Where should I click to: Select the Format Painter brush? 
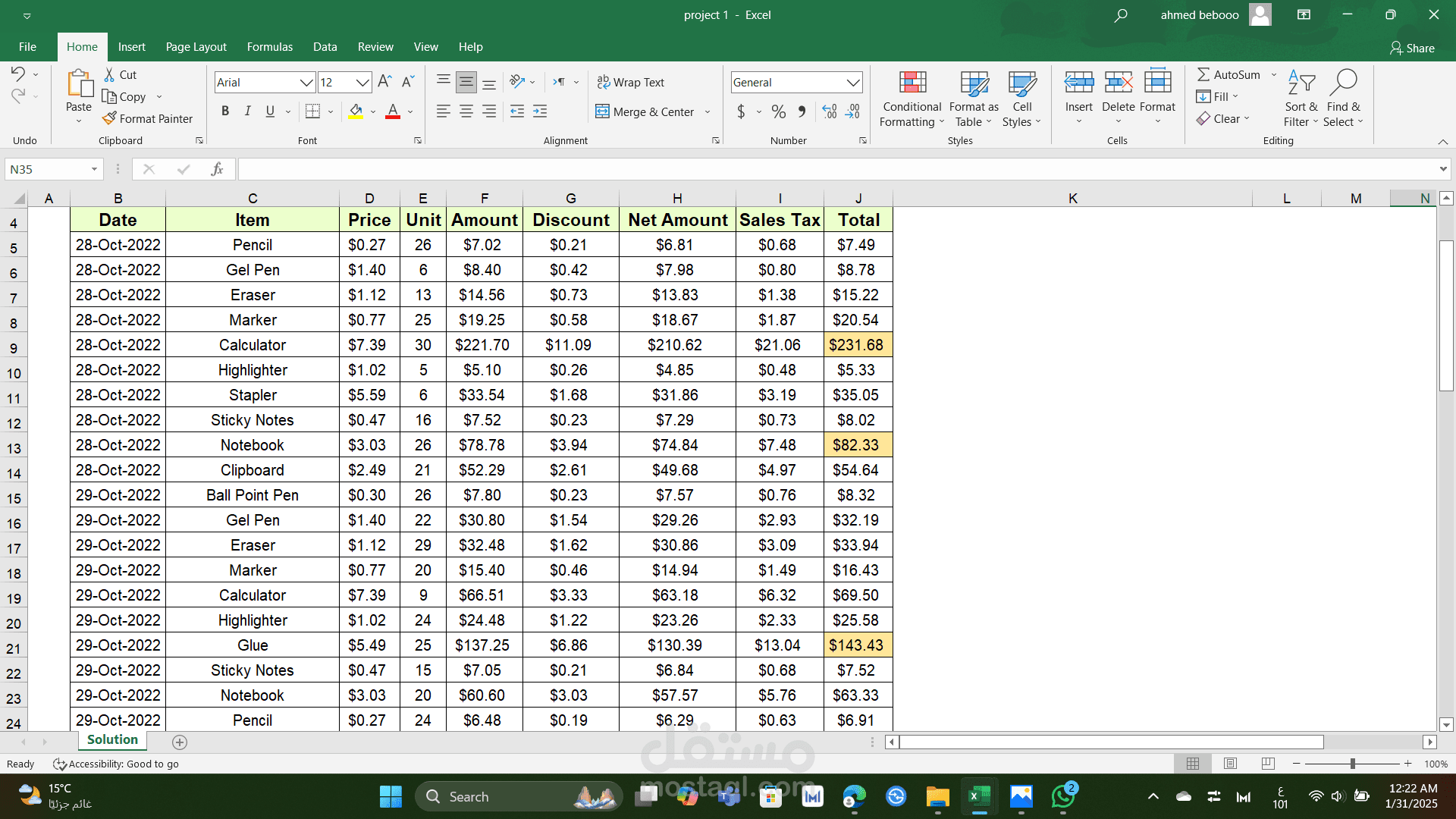(x=110, y=118)
